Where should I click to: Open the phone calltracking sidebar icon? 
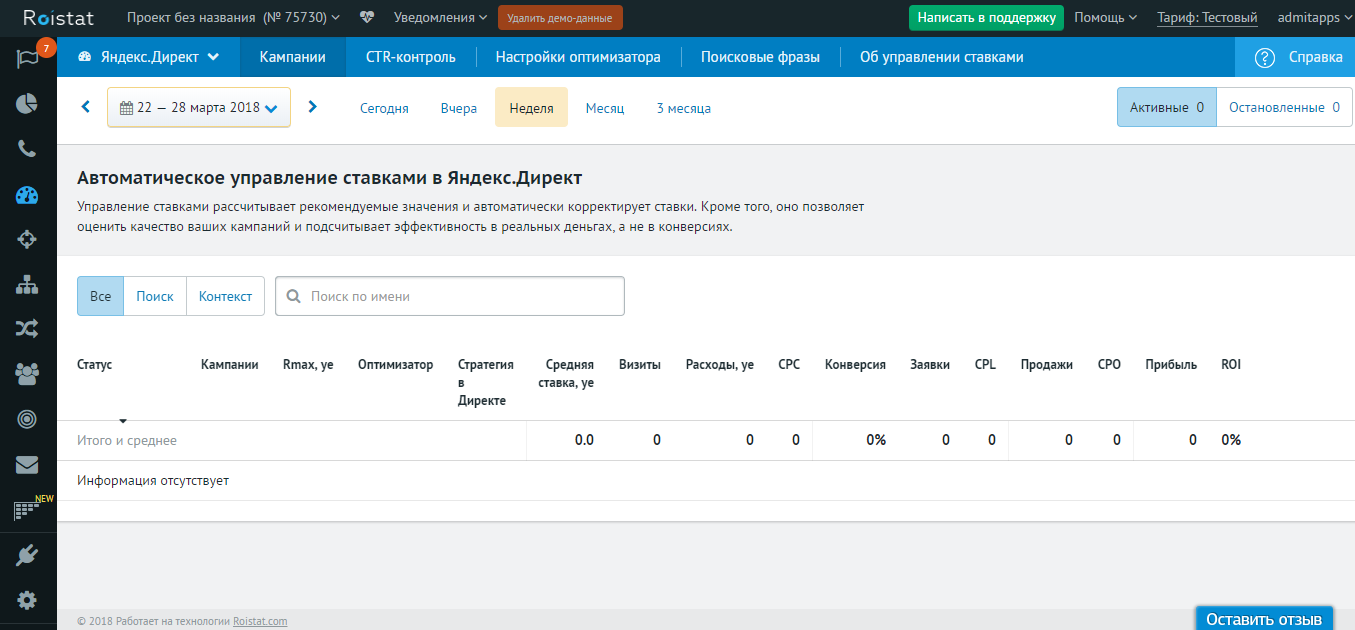pyautogui.click(x=27, y=149)
